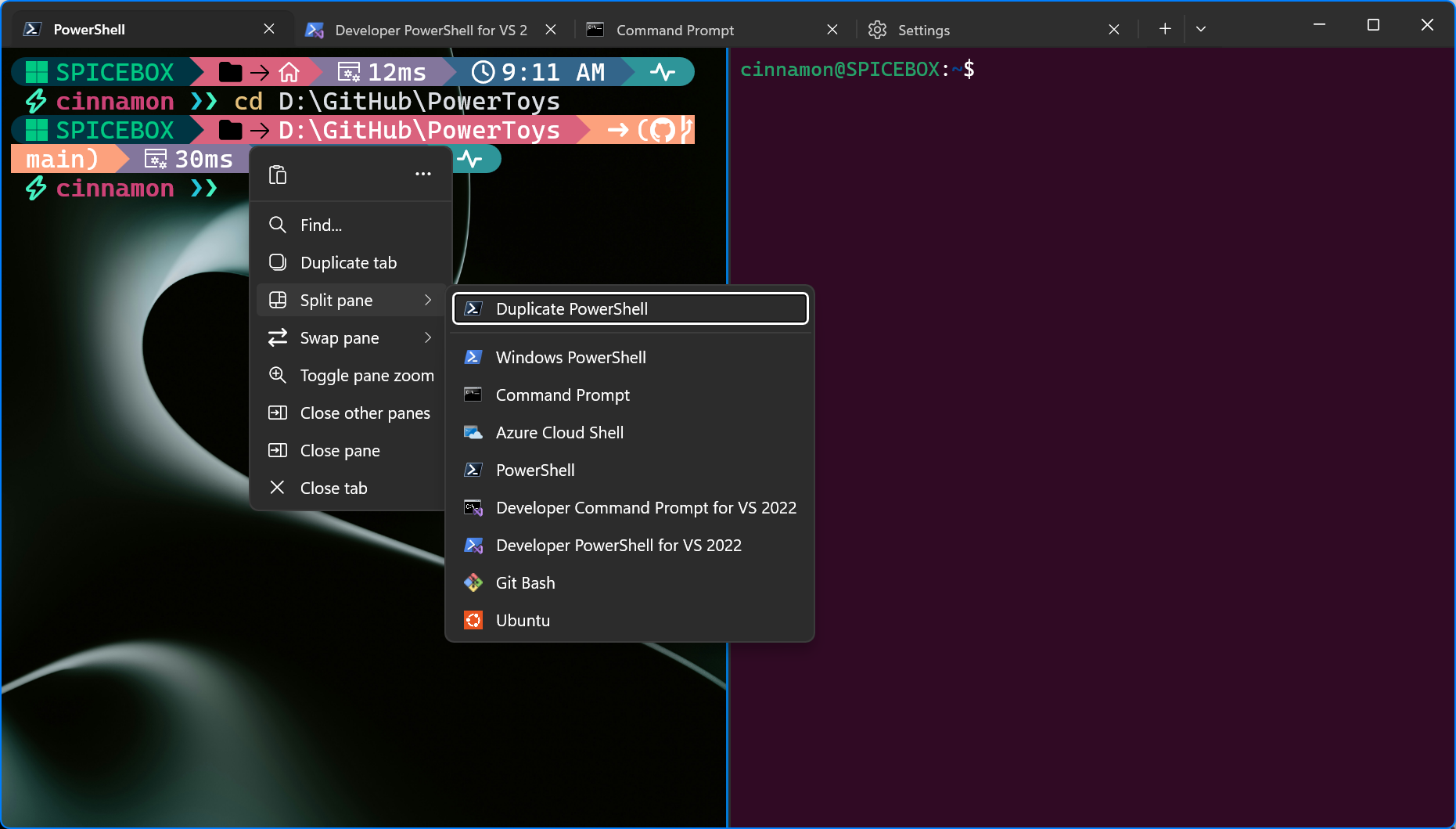Select Duplicate PowerShell in the submenu
Viewport: 1456px width, 829px height.
[630, 308]
